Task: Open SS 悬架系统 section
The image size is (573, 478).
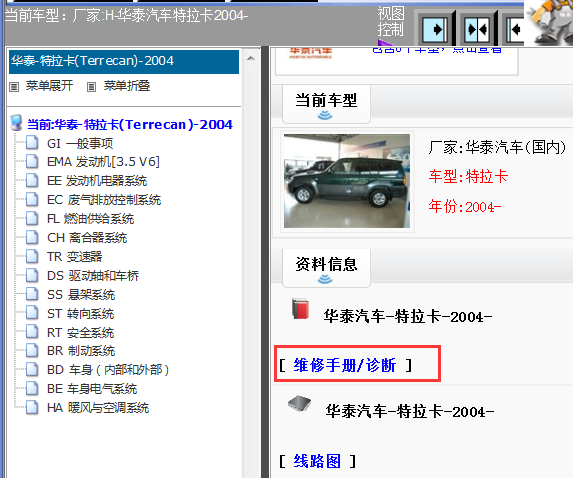Action: [81, 295]
